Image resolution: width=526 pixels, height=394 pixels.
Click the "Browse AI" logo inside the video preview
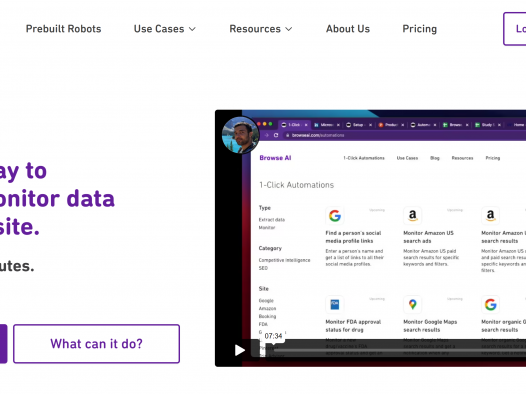[275, 158]
